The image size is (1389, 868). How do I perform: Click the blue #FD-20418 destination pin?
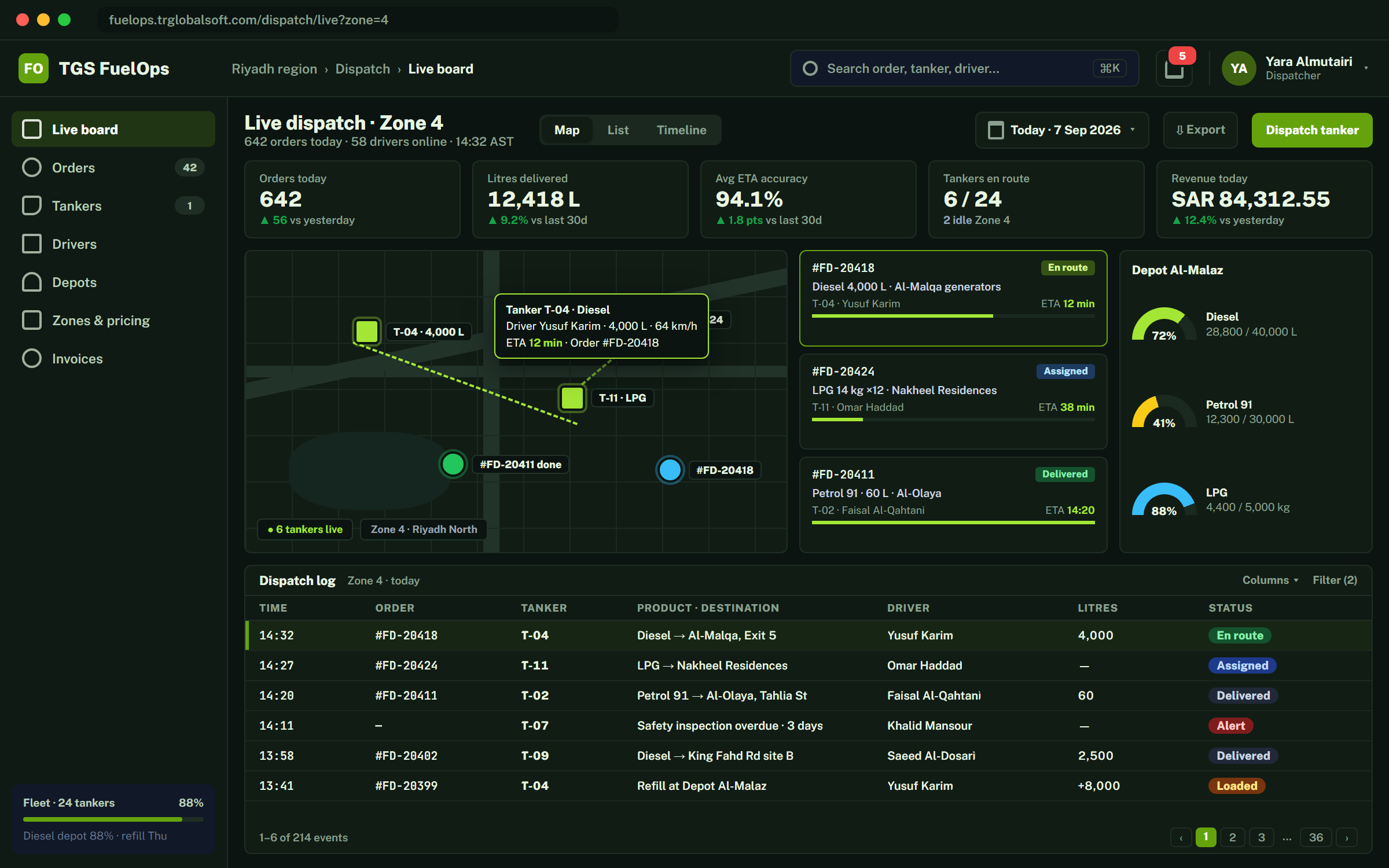pyautogui.click(x=670, y=470)
